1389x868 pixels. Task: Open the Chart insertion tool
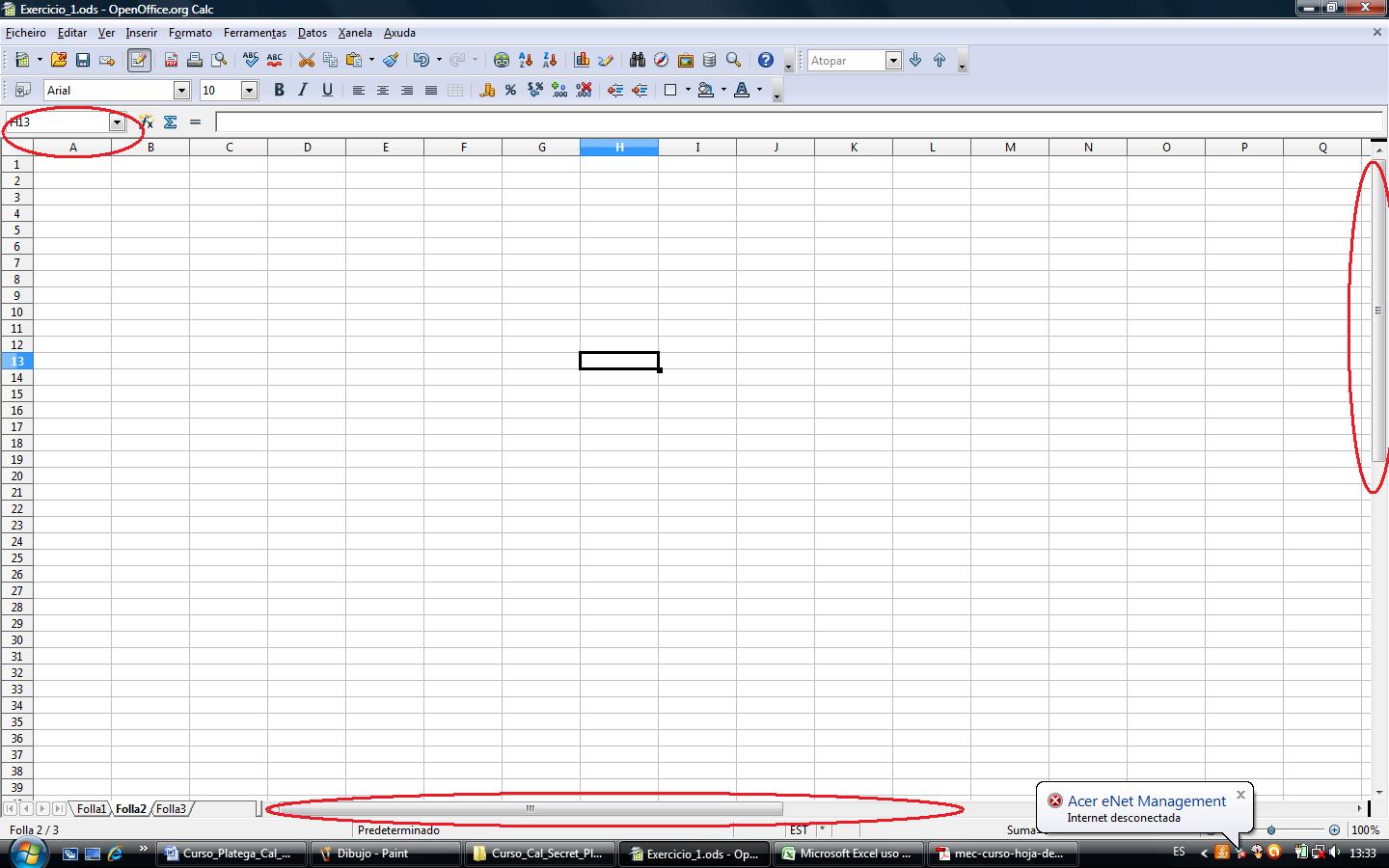[x=582, y=60]
